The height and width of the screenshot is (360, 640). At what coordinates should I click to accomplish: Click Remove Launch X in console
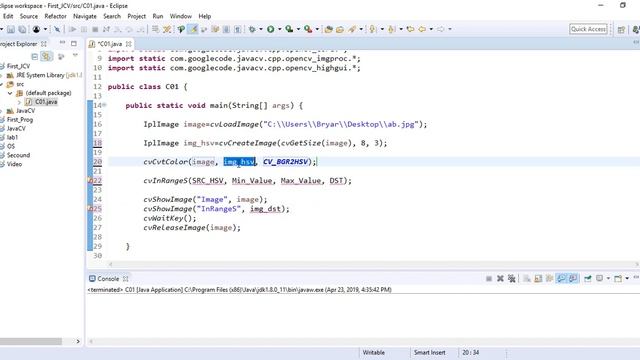point(500,279)
